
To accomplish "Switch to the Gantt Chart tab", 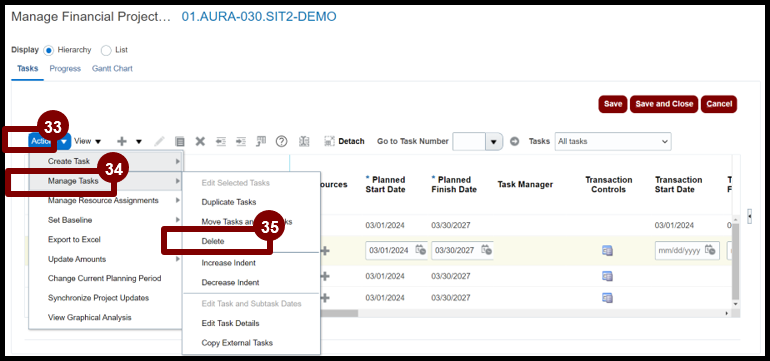I will coord(112,69).
